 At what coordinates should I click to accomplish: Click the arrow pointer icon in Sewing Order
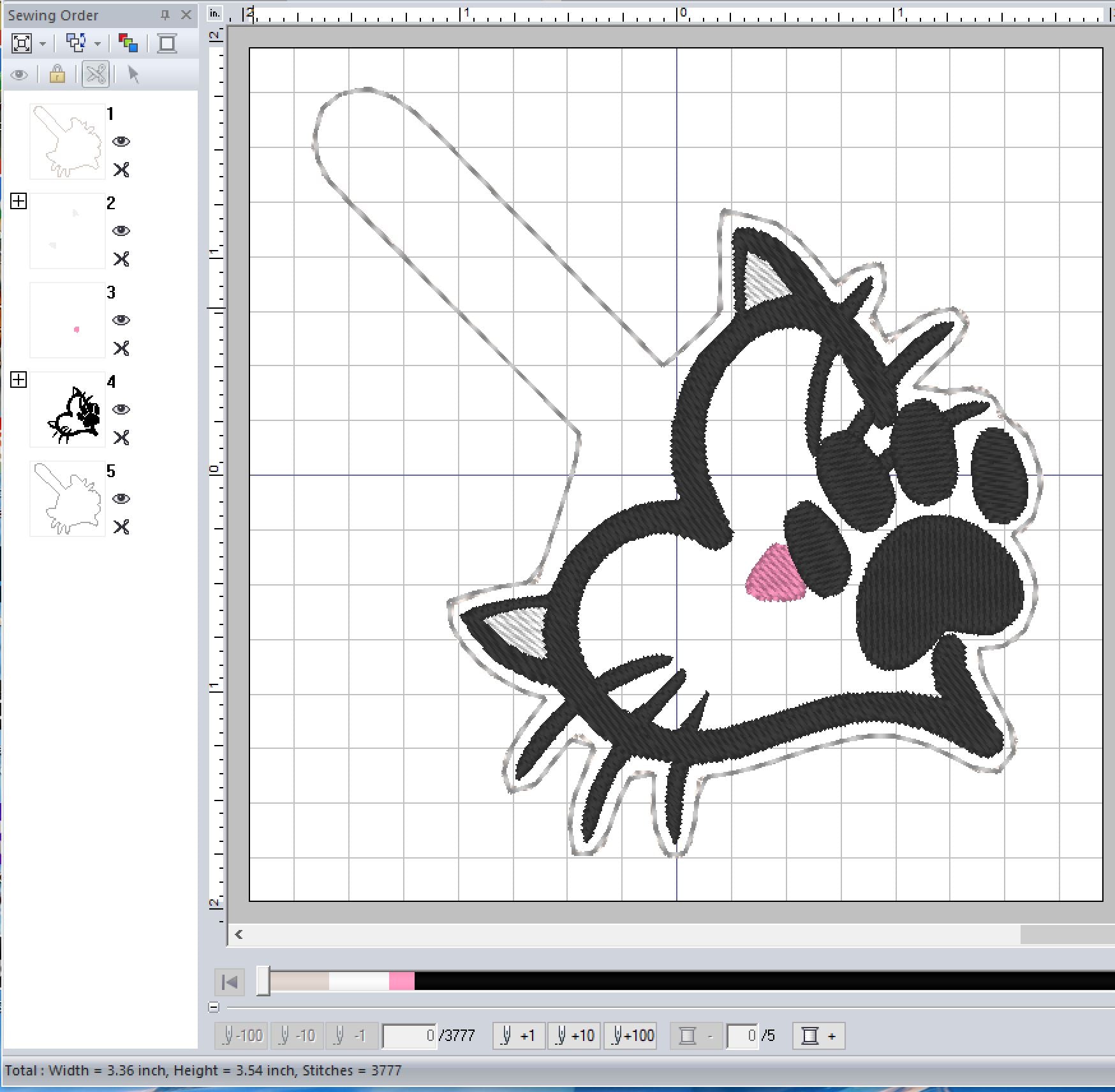pyautogui.click(x=133, y=75)
